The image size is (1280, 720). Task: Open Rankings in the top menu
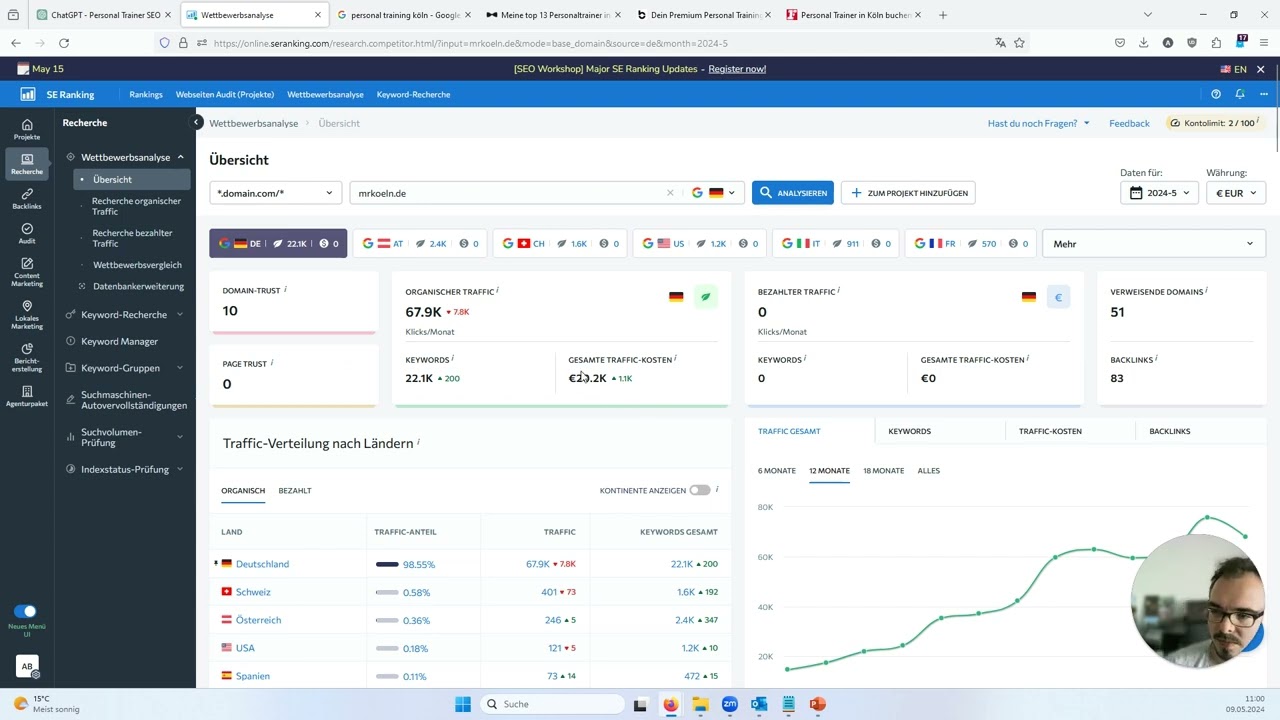coord(146,94)
